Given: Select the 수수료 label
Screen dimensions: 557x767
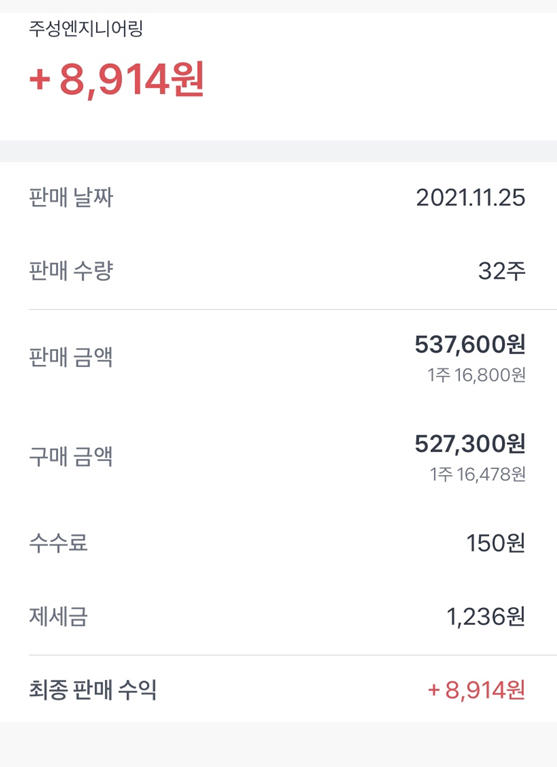Looking at the screenshot, I should point(58,542).
